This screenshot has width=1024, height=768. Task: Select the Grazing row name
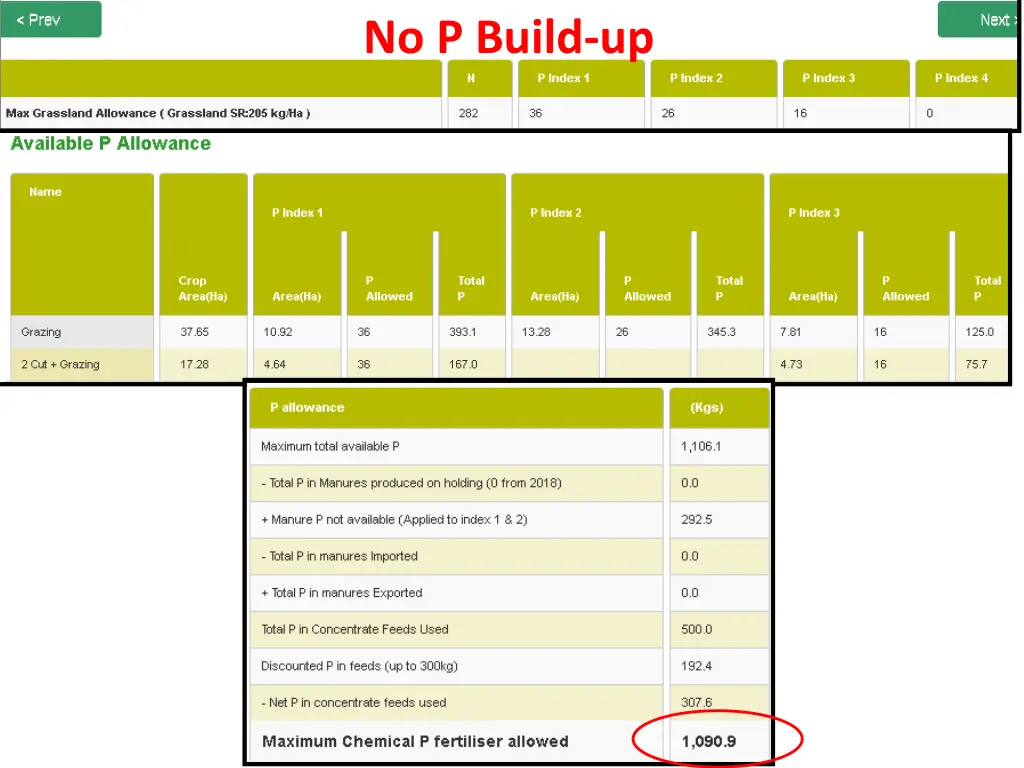[41, 332]
